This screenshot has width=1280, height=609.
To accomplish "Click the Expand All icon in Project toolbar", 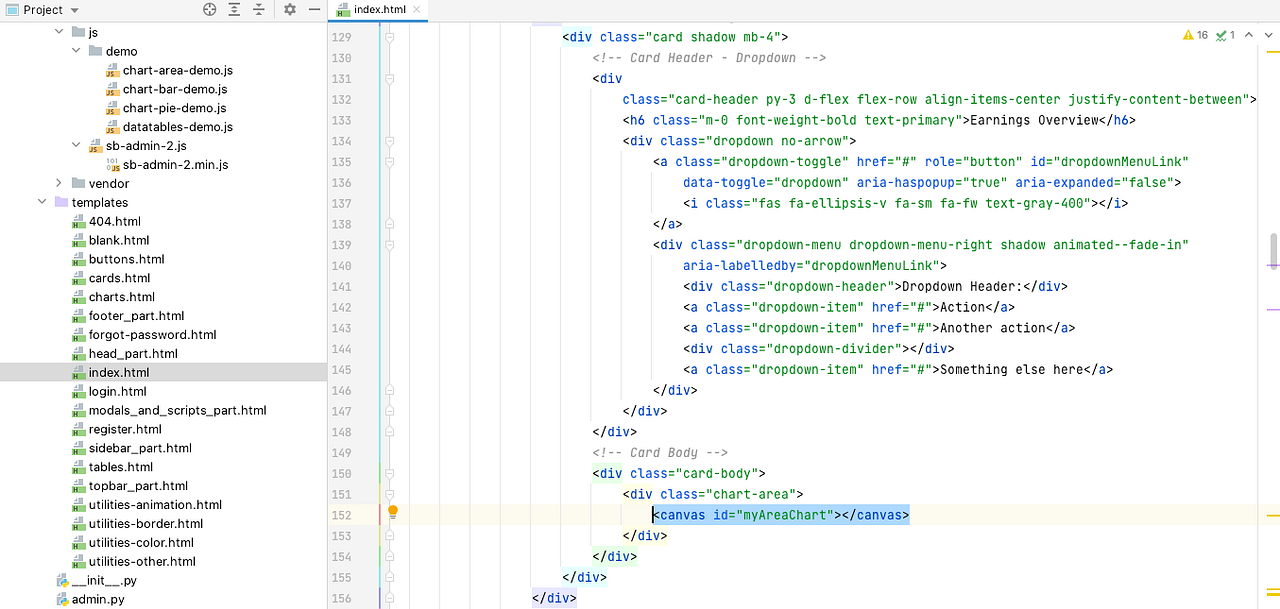I will (x=234, y=9).
